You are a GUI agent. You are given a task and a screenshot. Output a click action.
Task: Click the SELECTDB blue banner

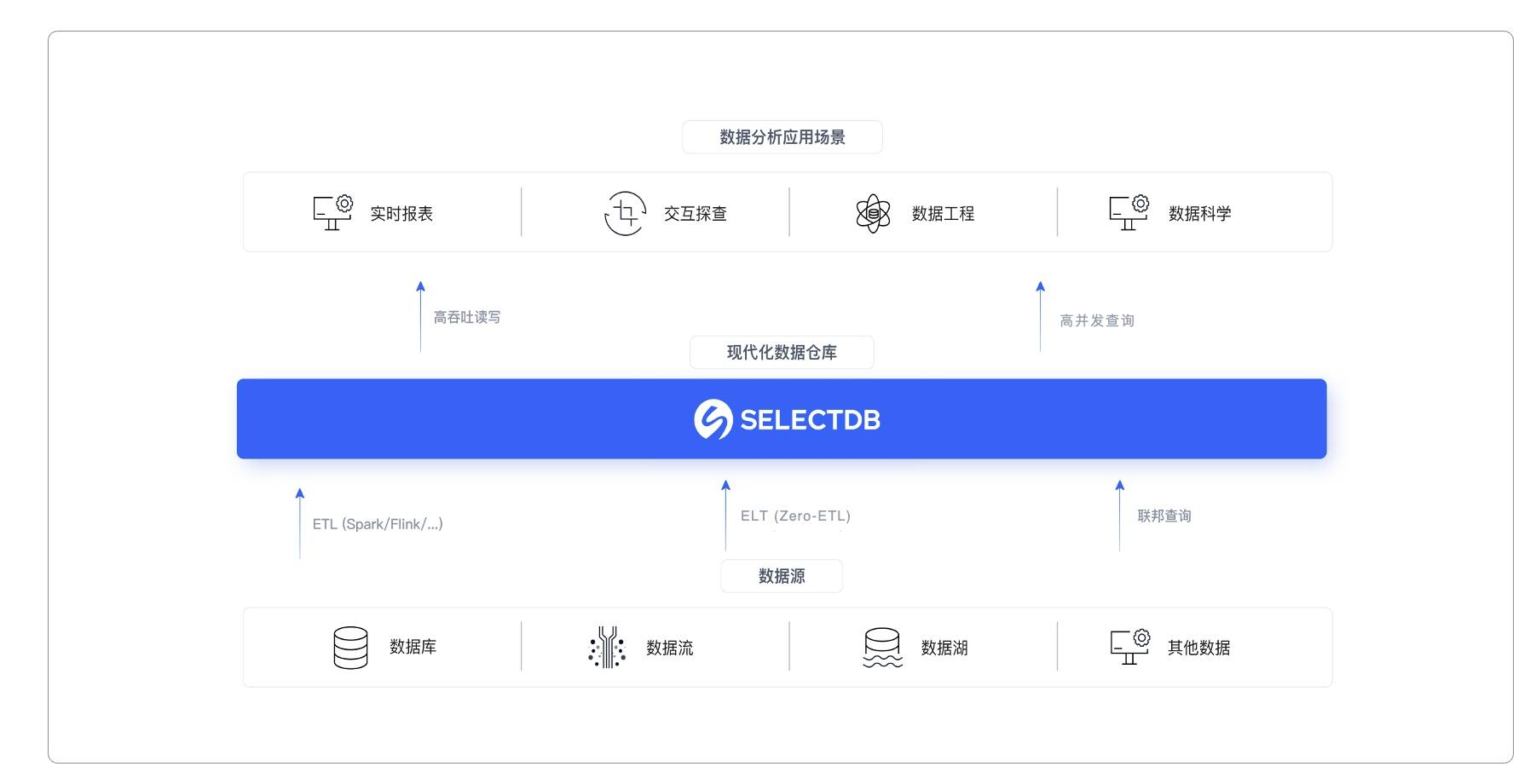point(782,418)
